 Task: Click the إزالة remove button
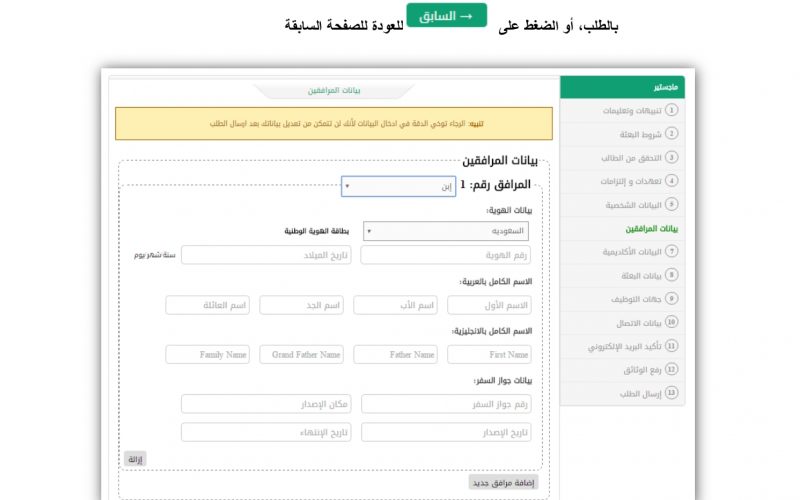coord(135,459)
